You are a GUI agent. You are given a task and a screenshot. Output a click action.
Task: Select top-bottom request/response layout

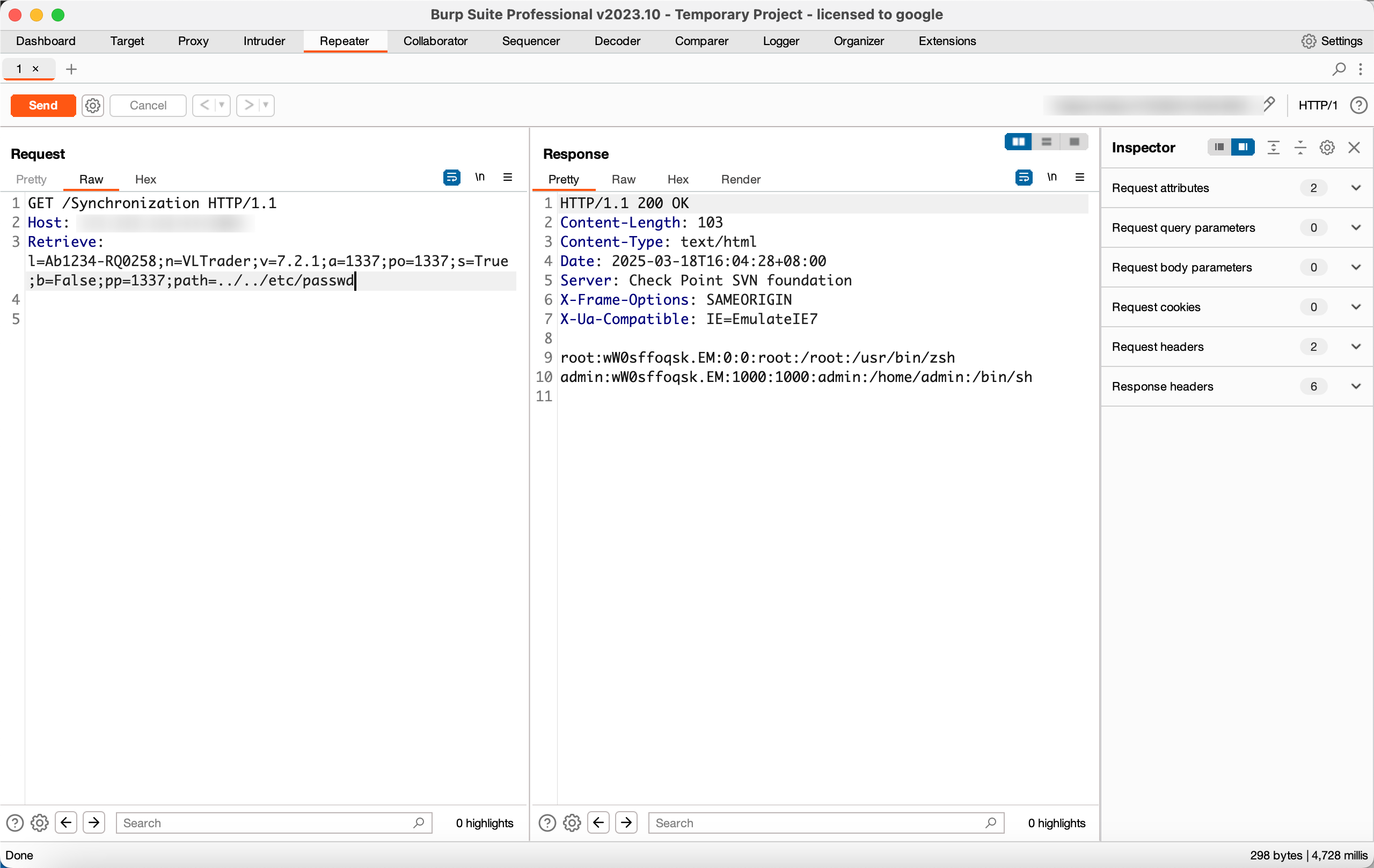point(1047,142)
